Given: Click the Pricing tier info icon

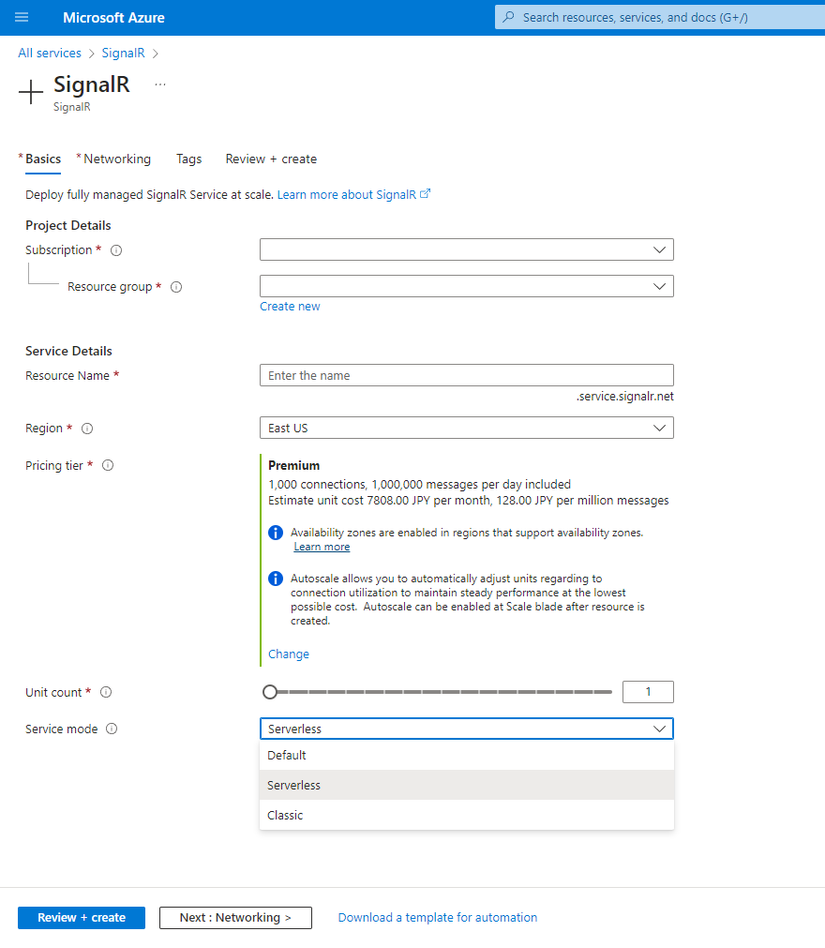Looking at the screenshot, I should [108, 465].
